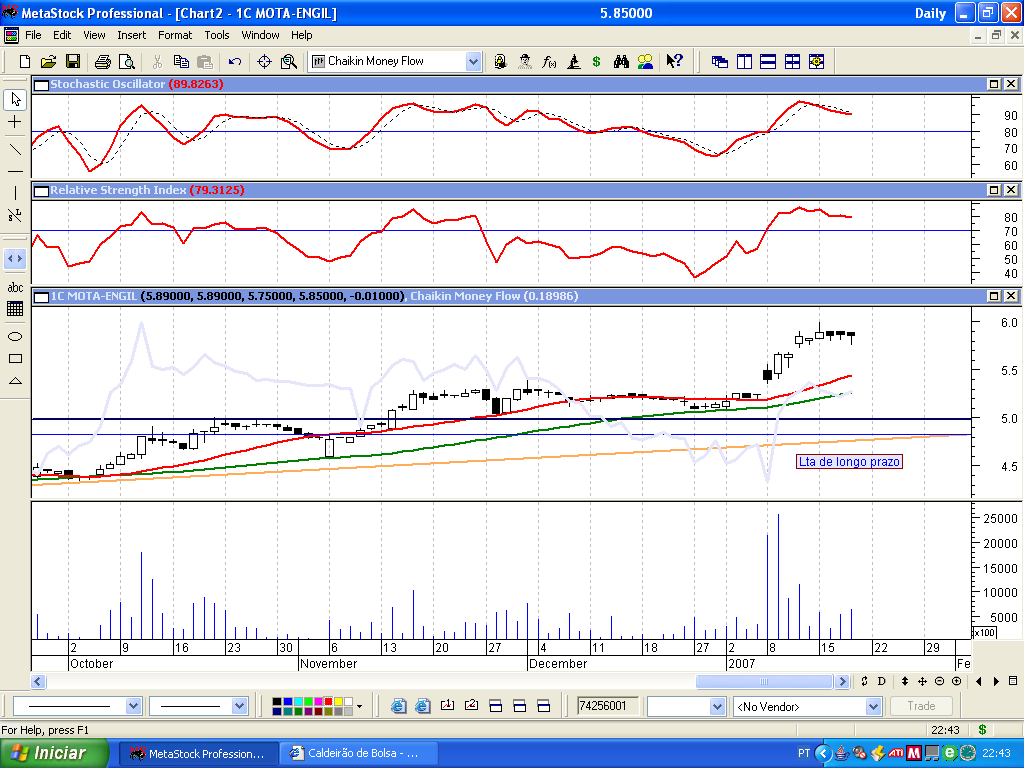Screen dimensions: 1024x768
Task: Click the Trade button
Action: click(921, 706)
